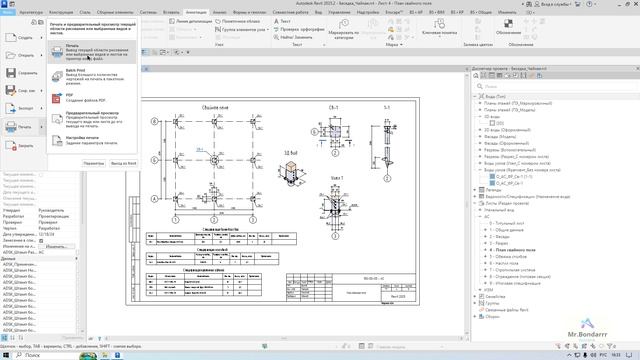Click the open documents icon in file menu
640x360 pixels.
pos(41,22)
